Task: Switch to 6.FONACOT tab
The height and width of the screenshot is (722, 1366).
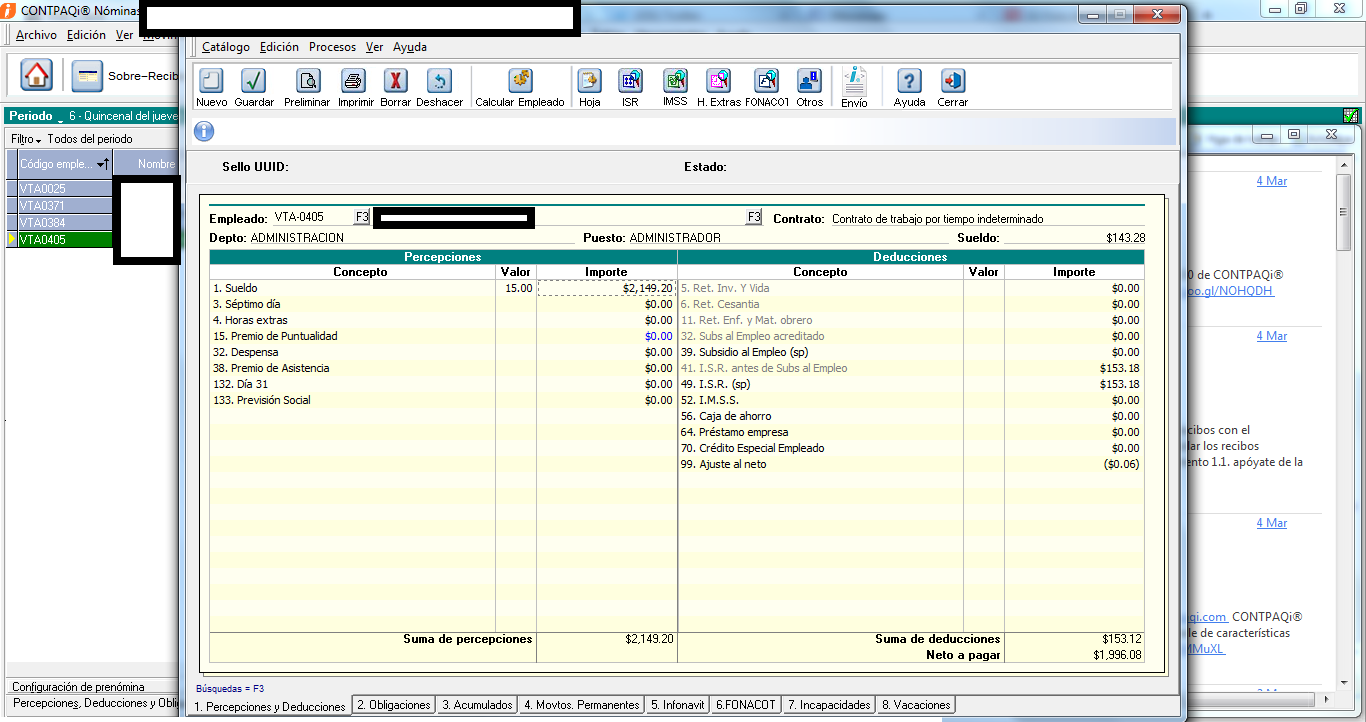Action: coord(746,705)
